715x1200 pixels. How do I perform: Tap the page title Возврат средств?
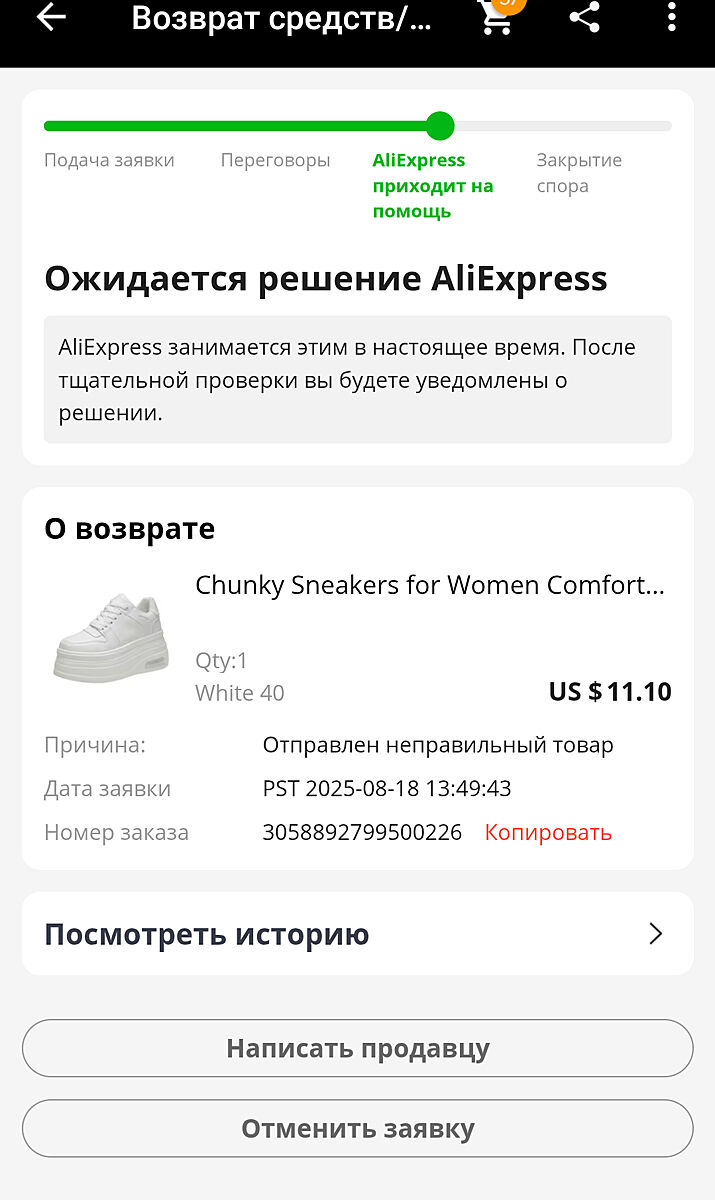click(x=281, y=19)
